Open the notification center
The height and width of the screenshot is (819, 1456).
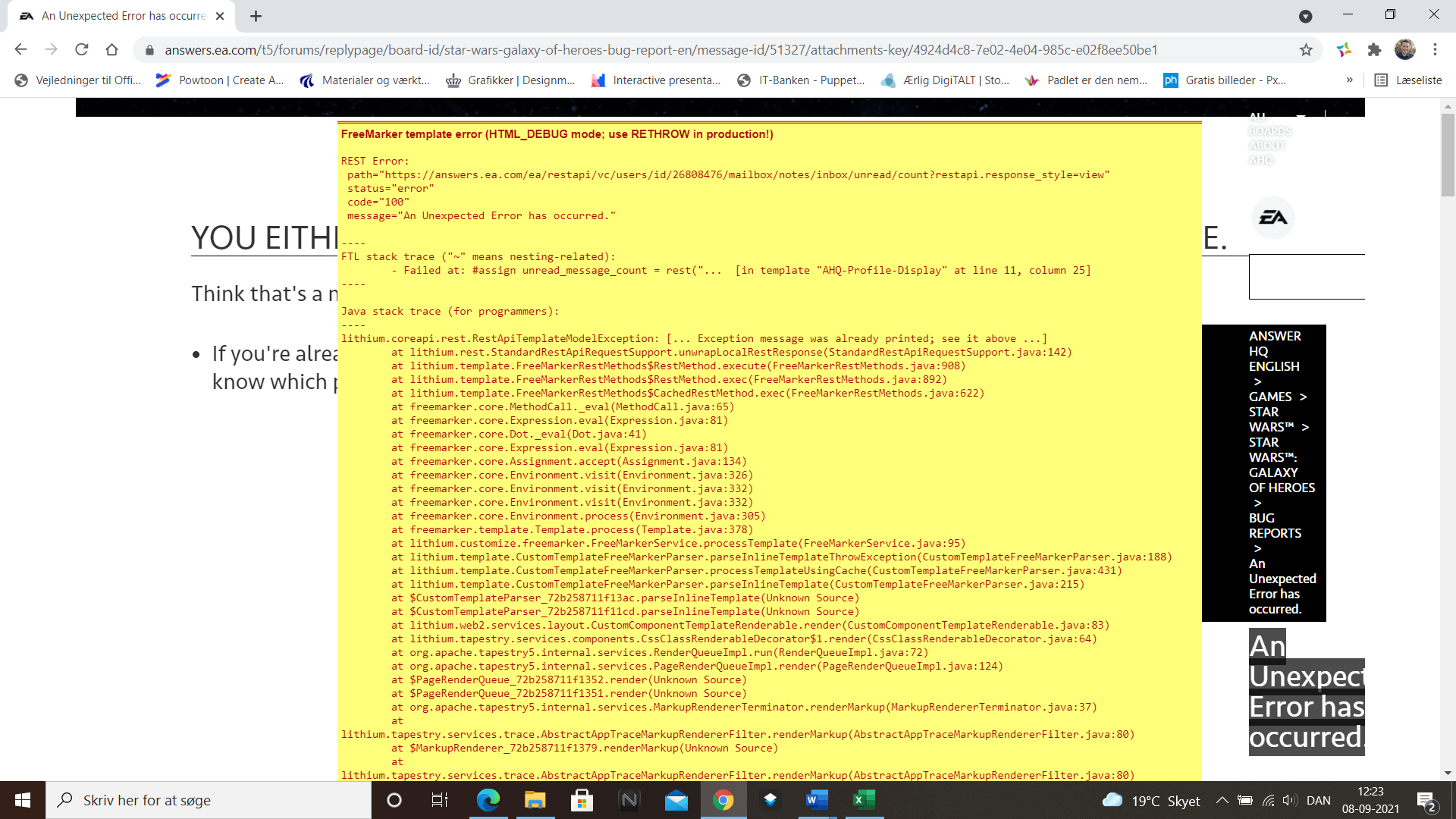[1426, 801]
